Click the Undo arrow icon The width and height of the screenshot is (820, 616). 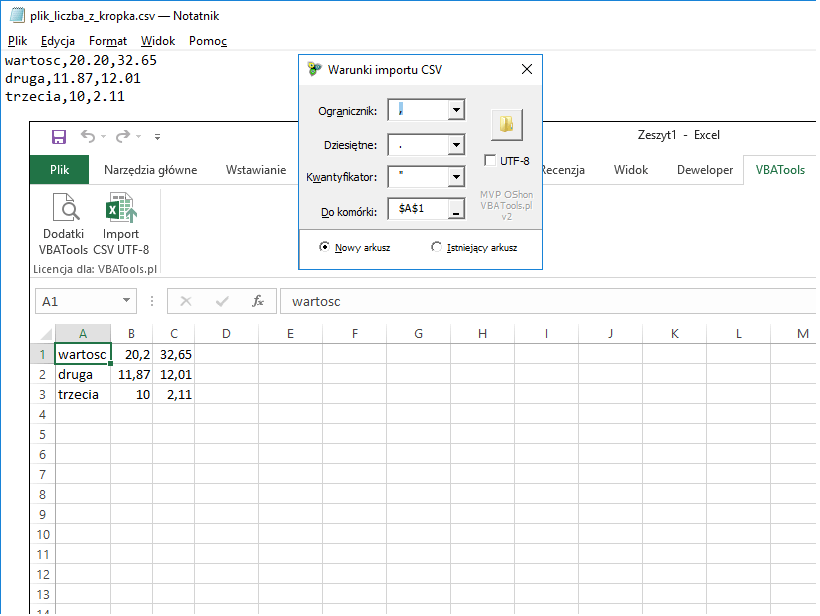(88, 136)
